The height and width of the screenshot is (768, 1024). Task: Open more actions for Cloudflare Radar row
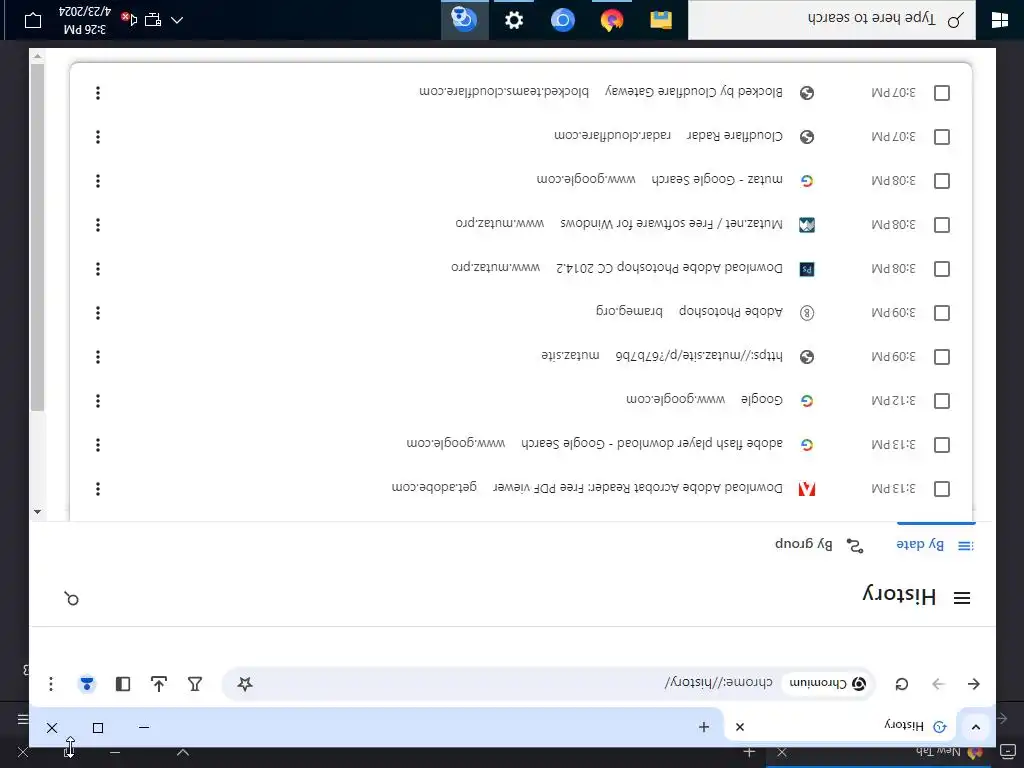point(98,136)
